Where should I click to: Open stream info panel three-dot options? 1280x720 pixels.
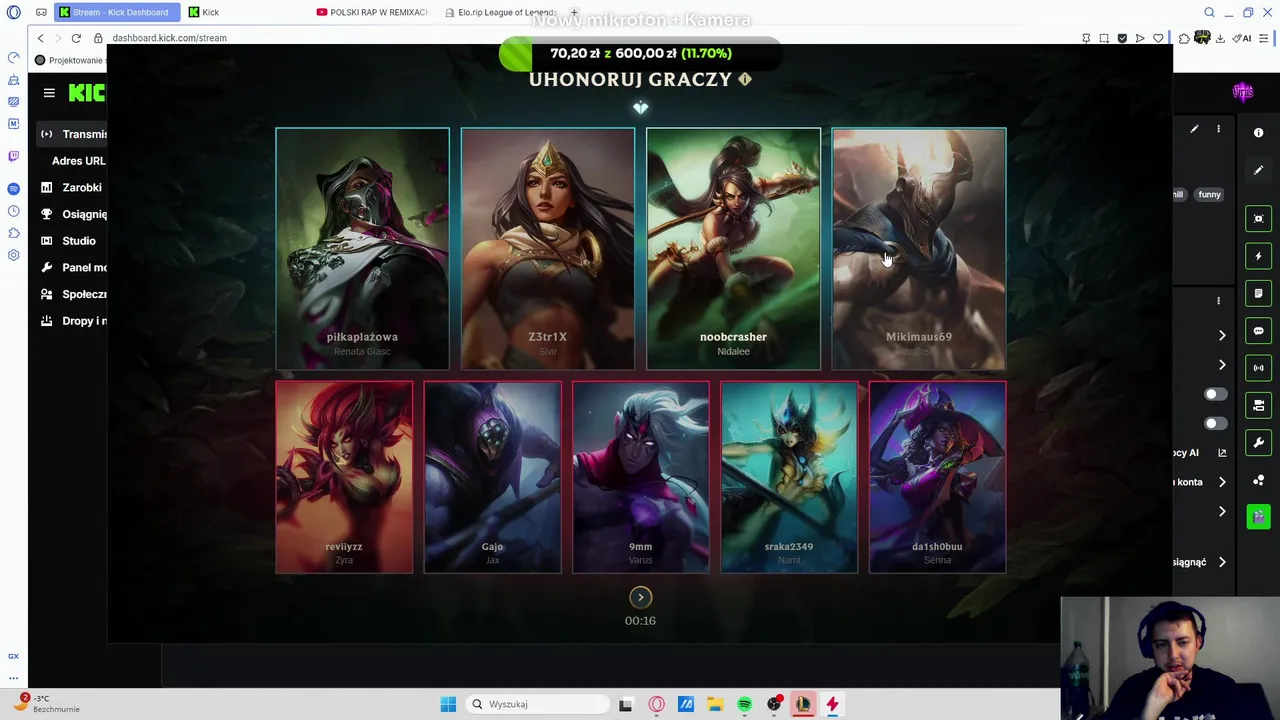(x=1218, y=129)
